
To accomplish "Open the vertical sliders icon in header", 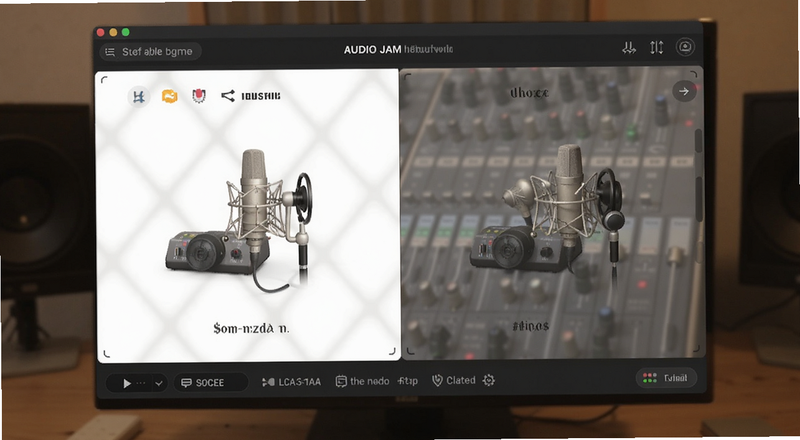I will point(657,48).
